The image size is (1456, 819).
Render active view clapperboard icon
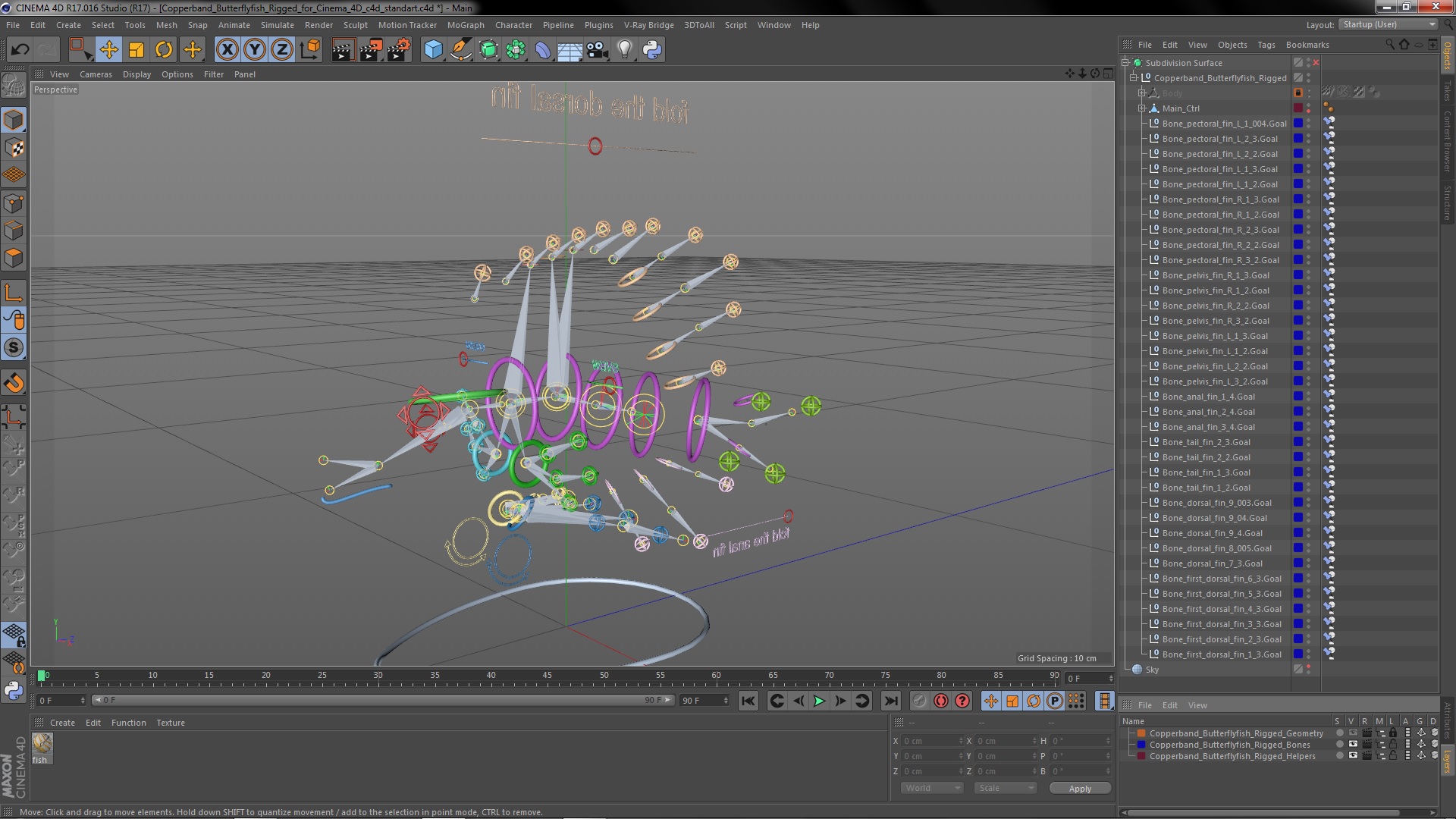click(343, 50)
